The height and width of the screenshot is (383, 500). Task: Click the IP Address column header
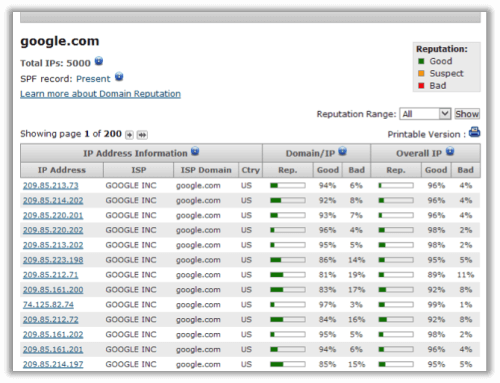(x=62, y=170)
